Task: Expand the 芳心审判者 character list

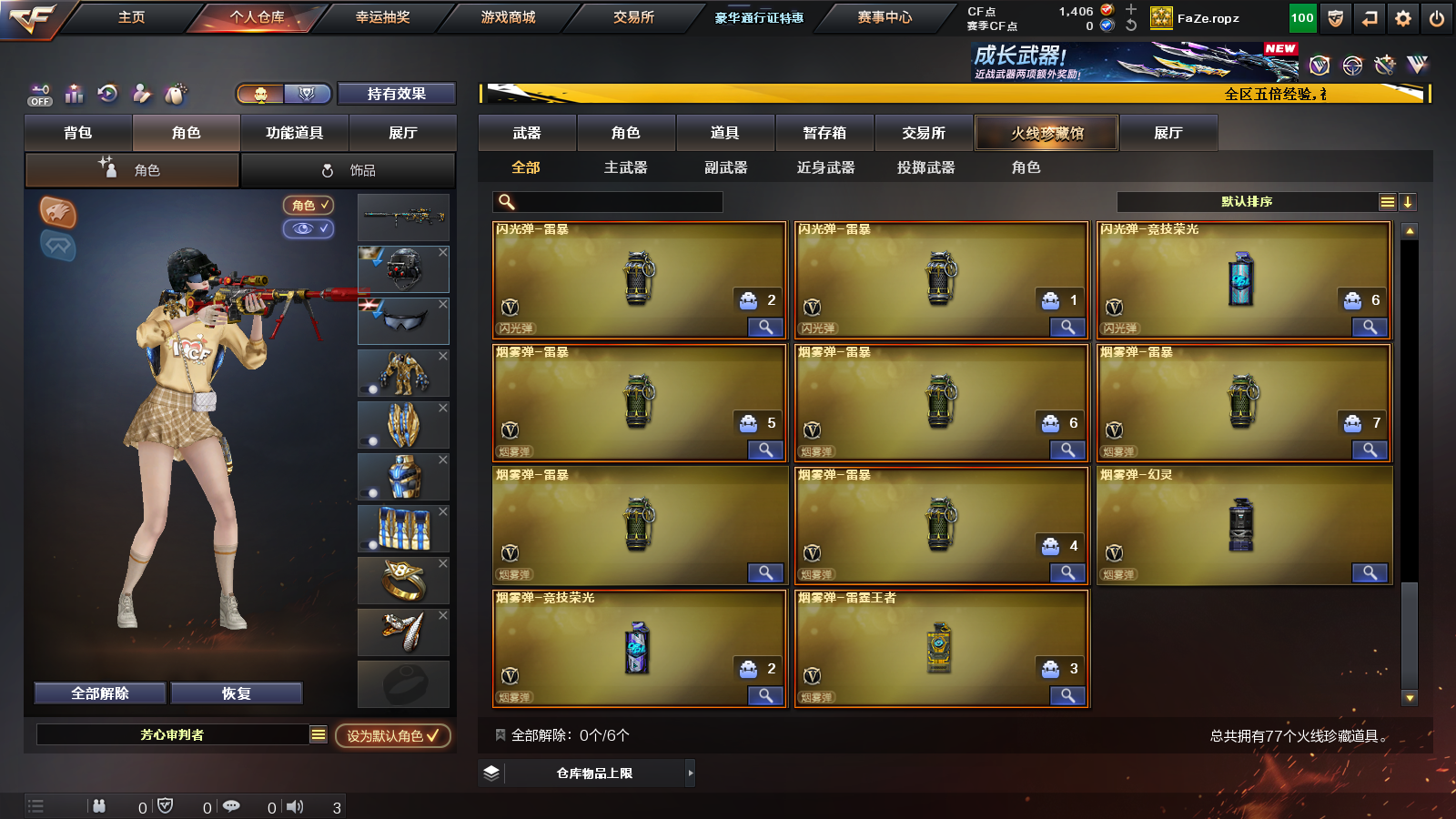Action: click(x=318, y=734)
